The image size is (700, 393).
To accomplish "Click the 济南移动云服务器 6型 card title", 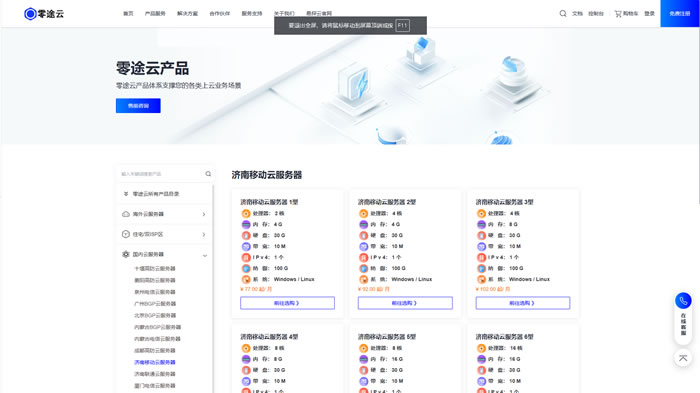I will [x=504, y=337].
